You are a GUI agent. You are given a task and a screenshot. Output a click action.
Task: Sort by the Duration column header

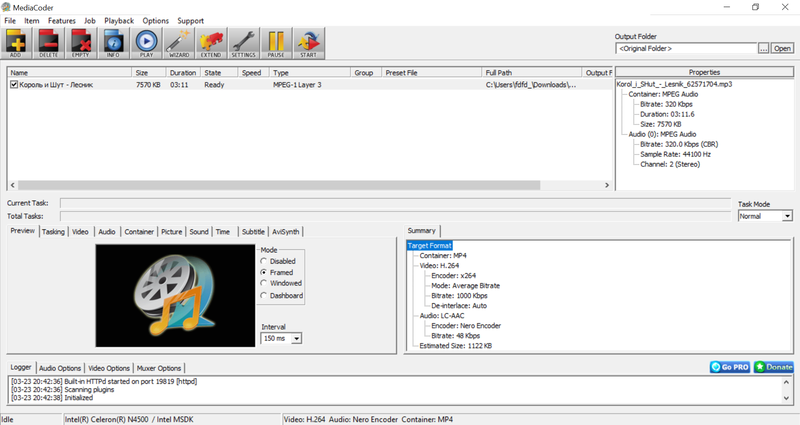tap(183, 72)
